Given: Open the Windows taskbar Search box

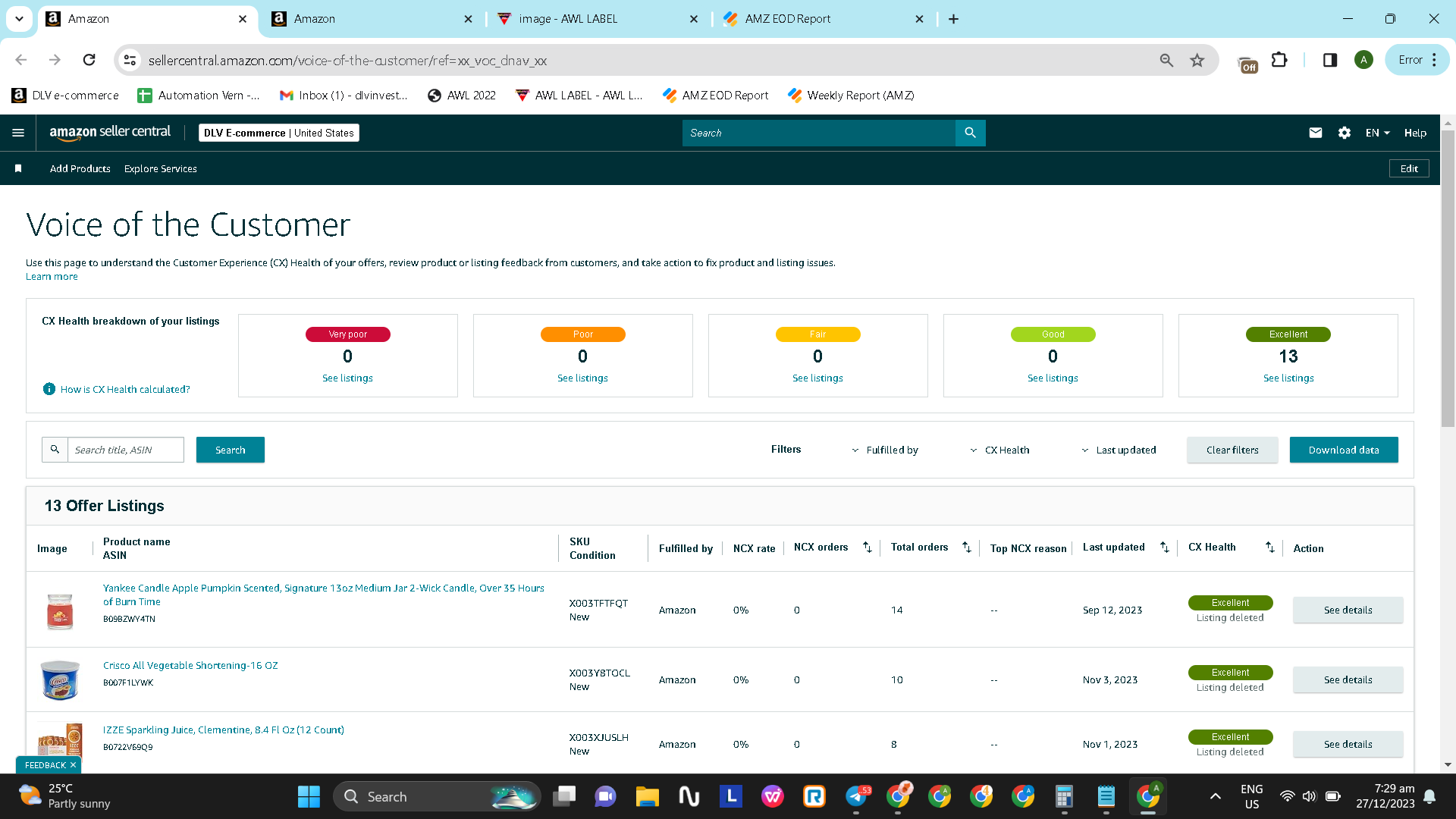Looking at the screenshot, I should [x=437, y=796].
